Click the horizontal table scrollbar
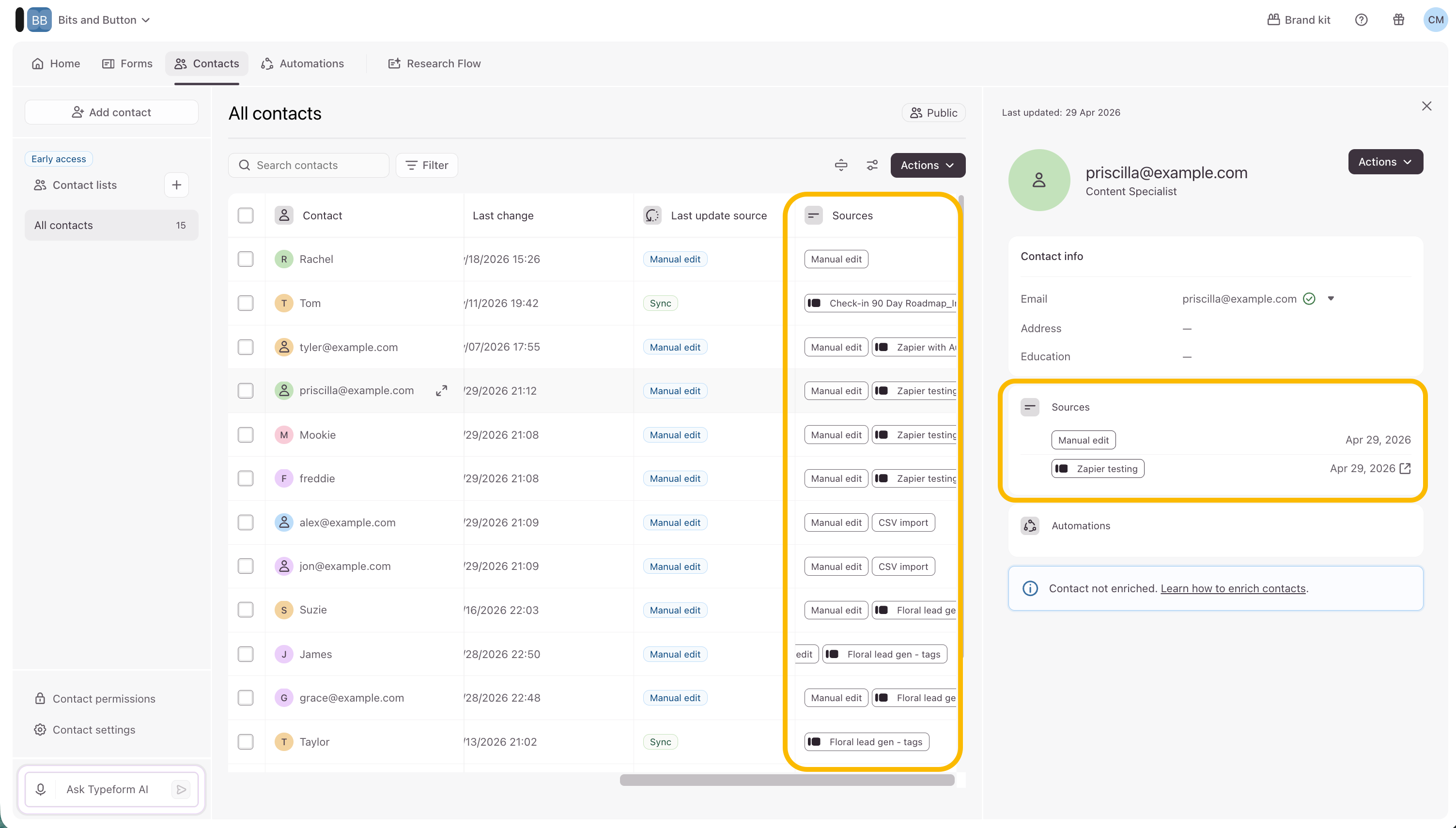The image size is (1456, 828). coord(787,780)
